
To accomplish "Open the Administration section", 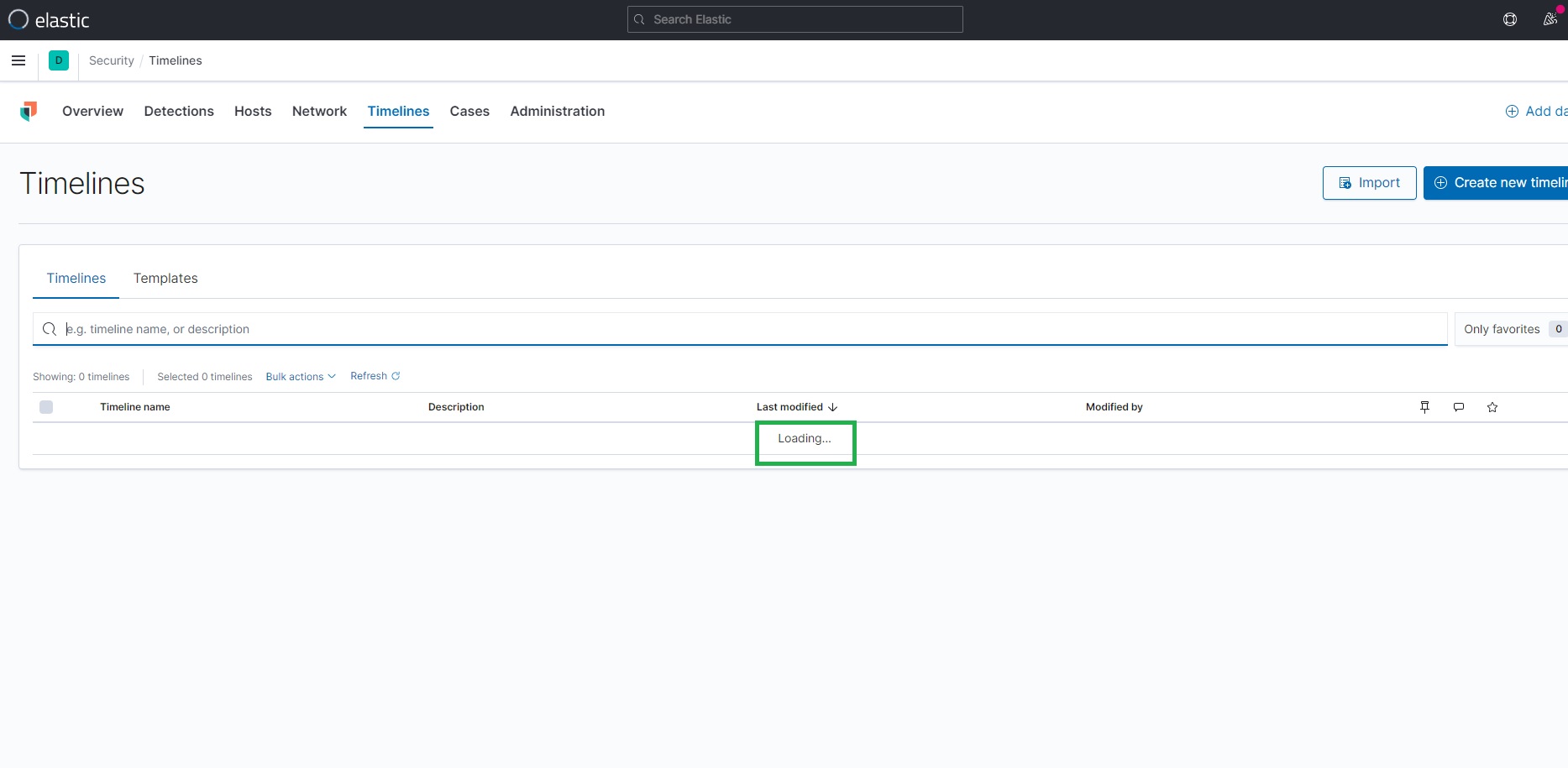I will [x=557, y=111].
